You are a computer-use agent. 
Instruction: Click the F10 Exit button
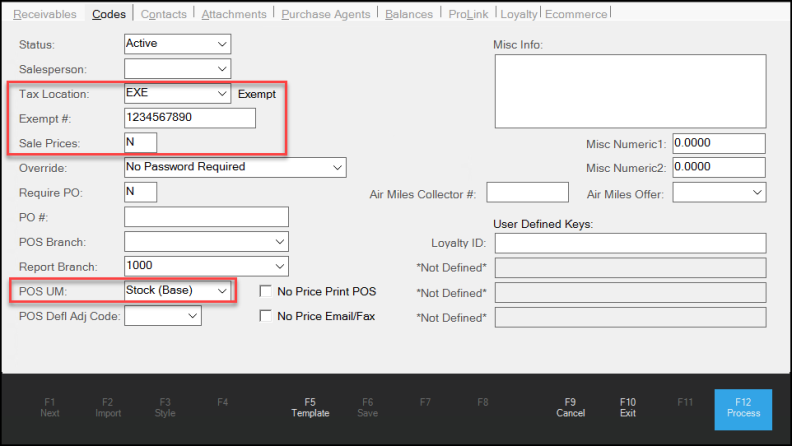pos(627,407)
